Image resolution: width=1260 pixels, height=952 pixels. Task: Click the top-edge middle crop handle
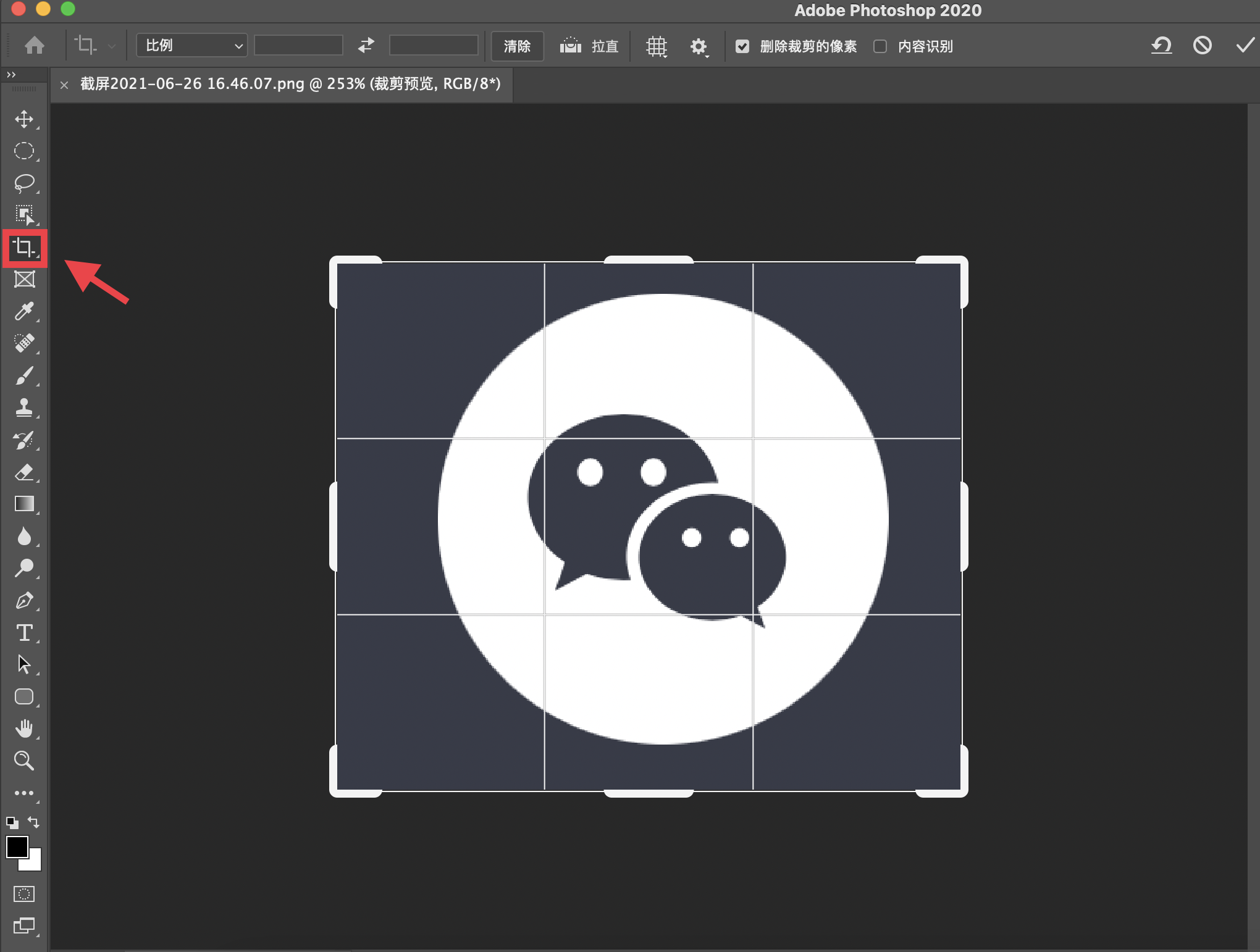click(x=649, y=259)
